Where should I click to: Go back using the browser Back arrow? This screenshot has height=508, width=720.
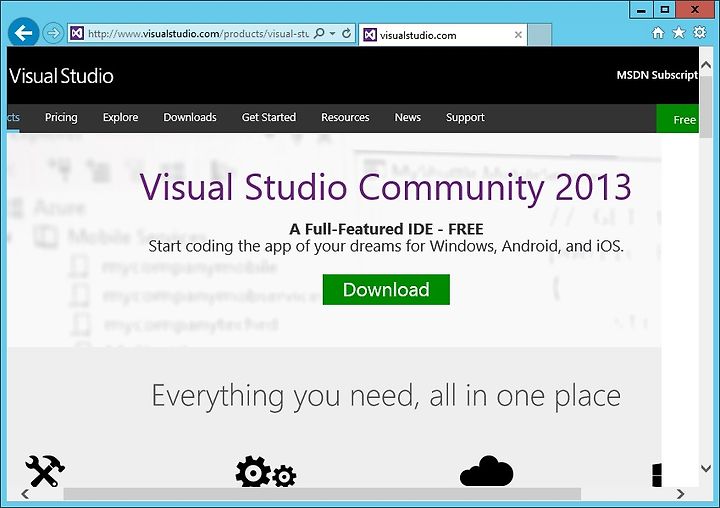click(23, 33)
